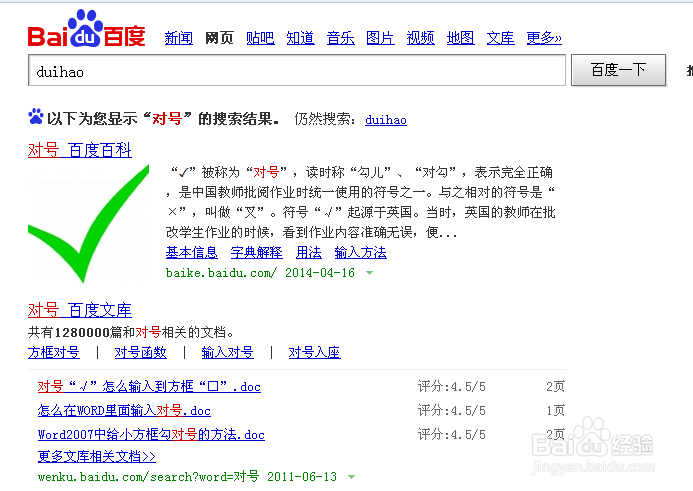Click the 百度一下 search button
The height and width of the screenshot is (491, 693).
click(618, 70)
